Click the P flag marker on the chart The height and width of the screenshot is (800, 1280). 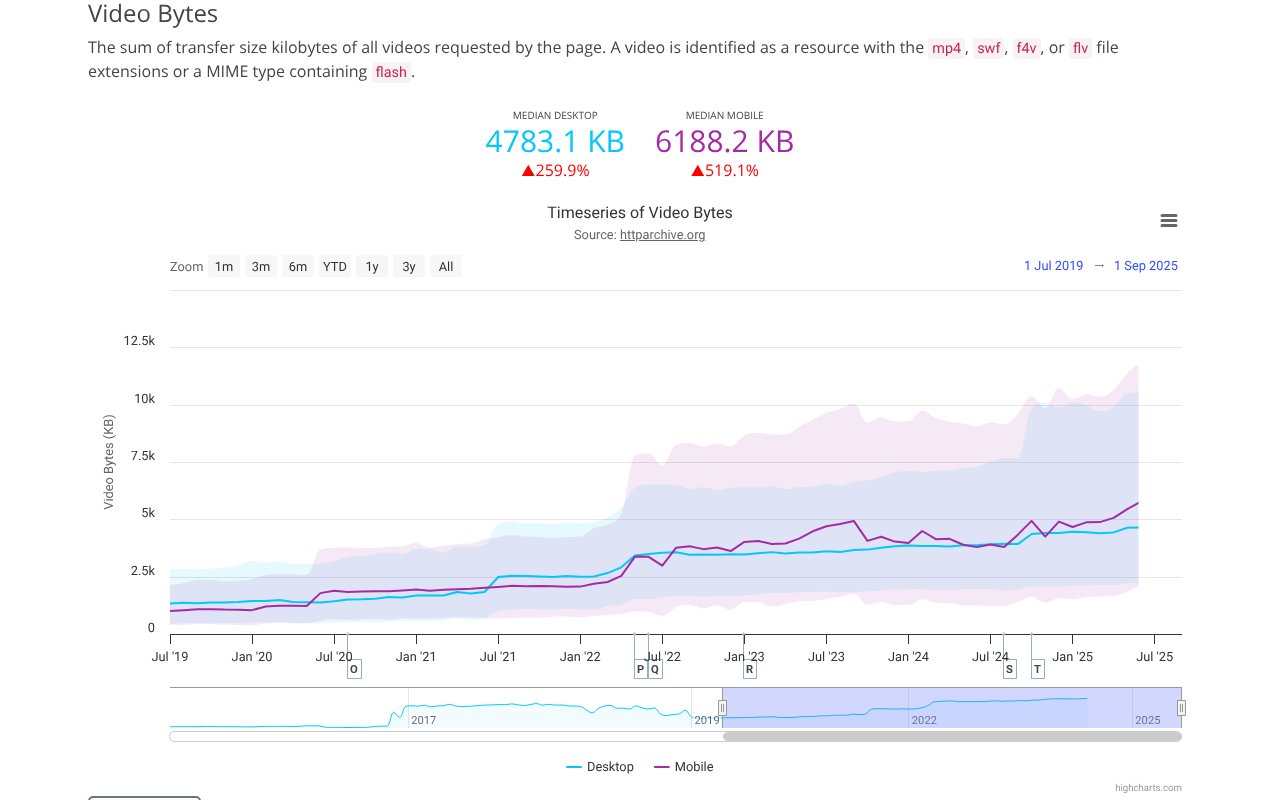click(x=640, y=670)
